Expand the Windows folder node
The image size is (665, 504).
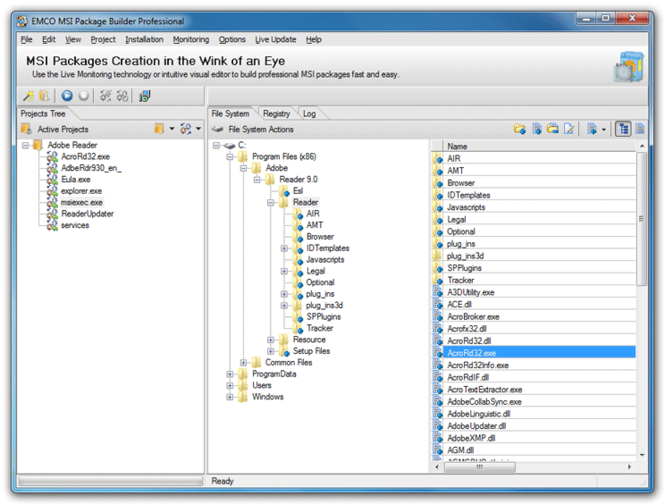point(230,397)
